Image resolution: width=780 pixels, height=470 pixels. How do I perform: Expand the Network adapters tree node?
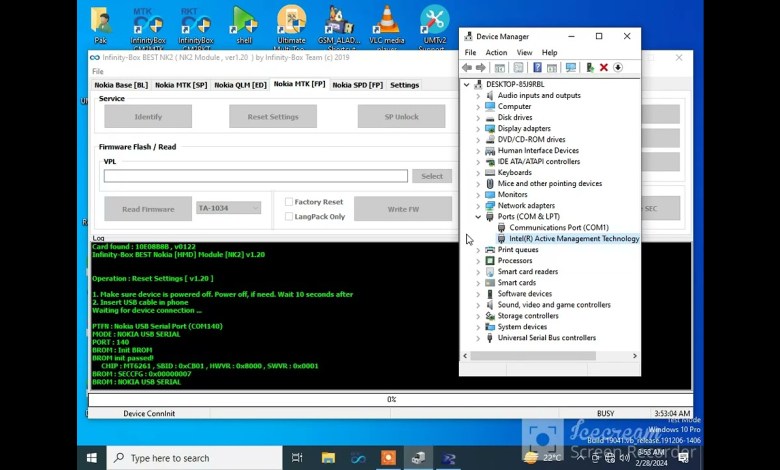pyautogui.click(x=478, y=206)
